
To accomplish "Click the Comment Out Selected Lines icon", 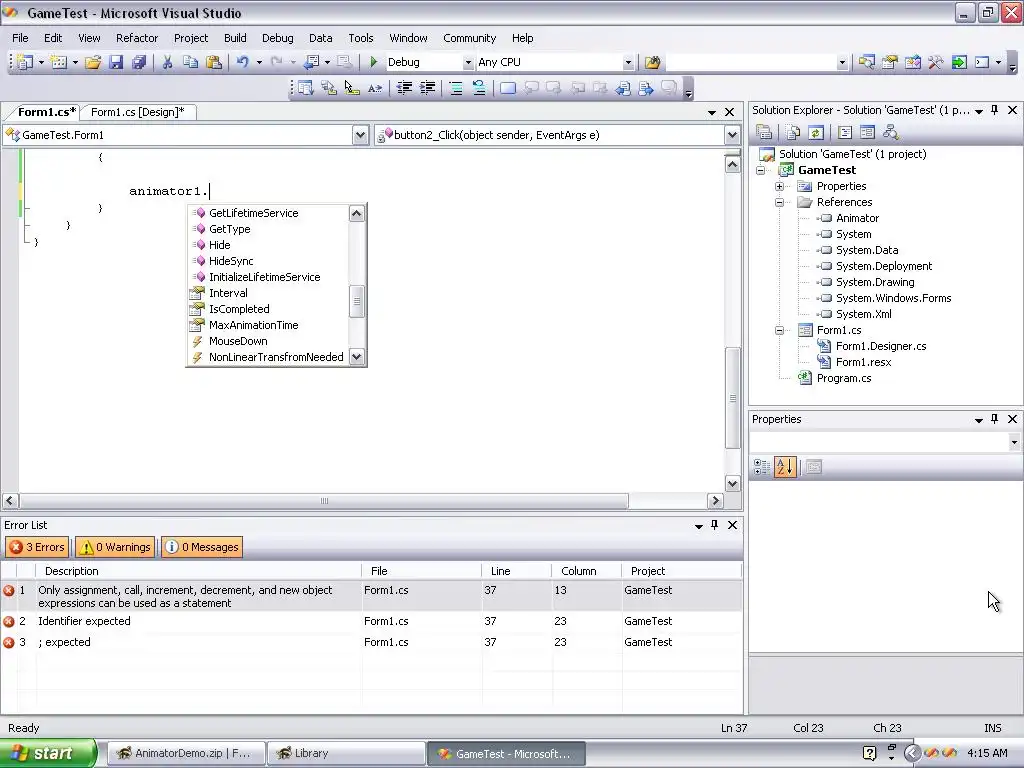I will tap(456, 88).
